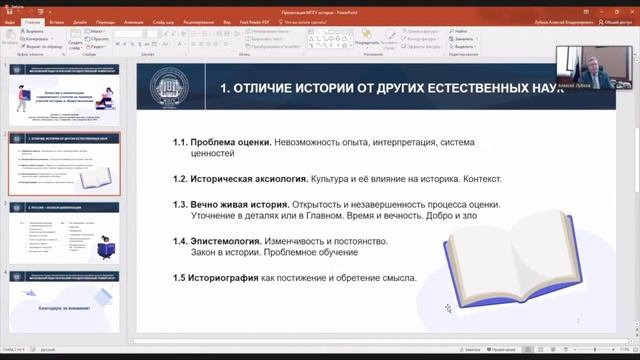Open the Design (Дизайн) tab
Image resolution: width=640 pixels, height=360 pixels.
click(x=80, y=22)
